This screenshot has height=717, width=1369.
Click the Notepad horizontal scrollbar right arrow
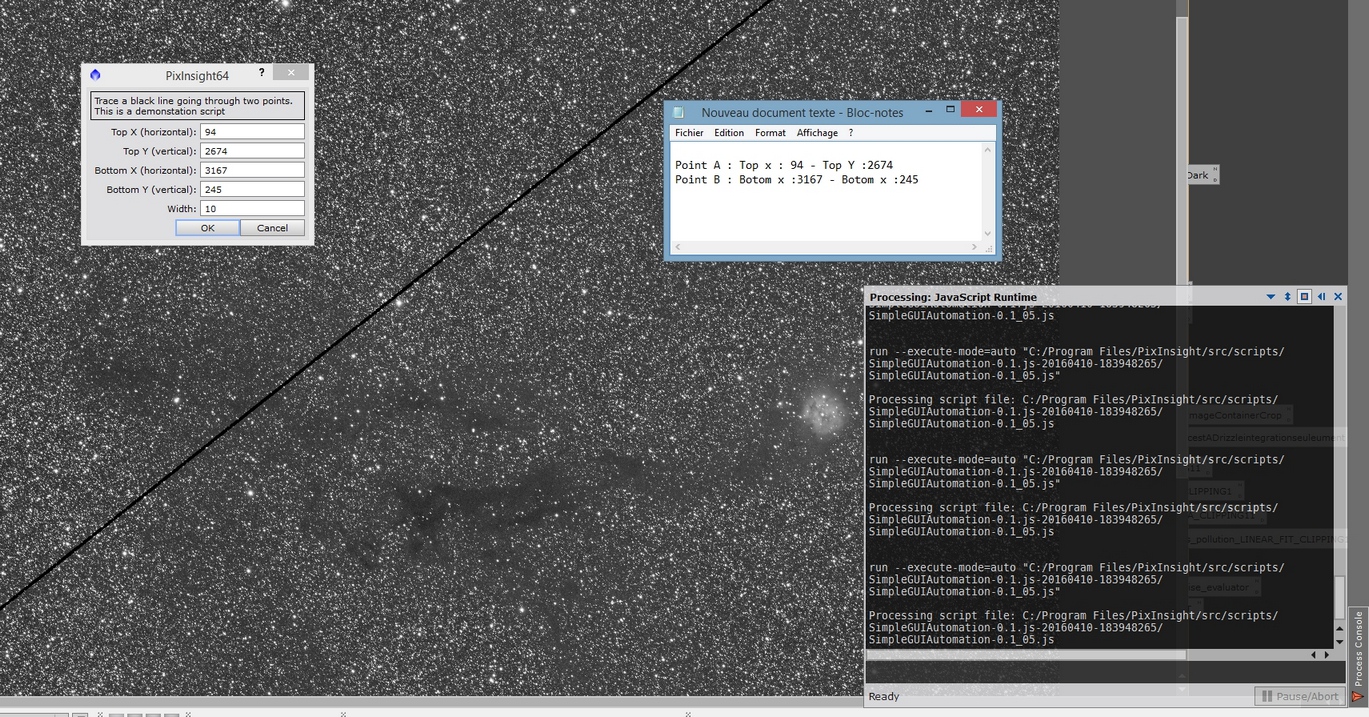coord(975,247)
